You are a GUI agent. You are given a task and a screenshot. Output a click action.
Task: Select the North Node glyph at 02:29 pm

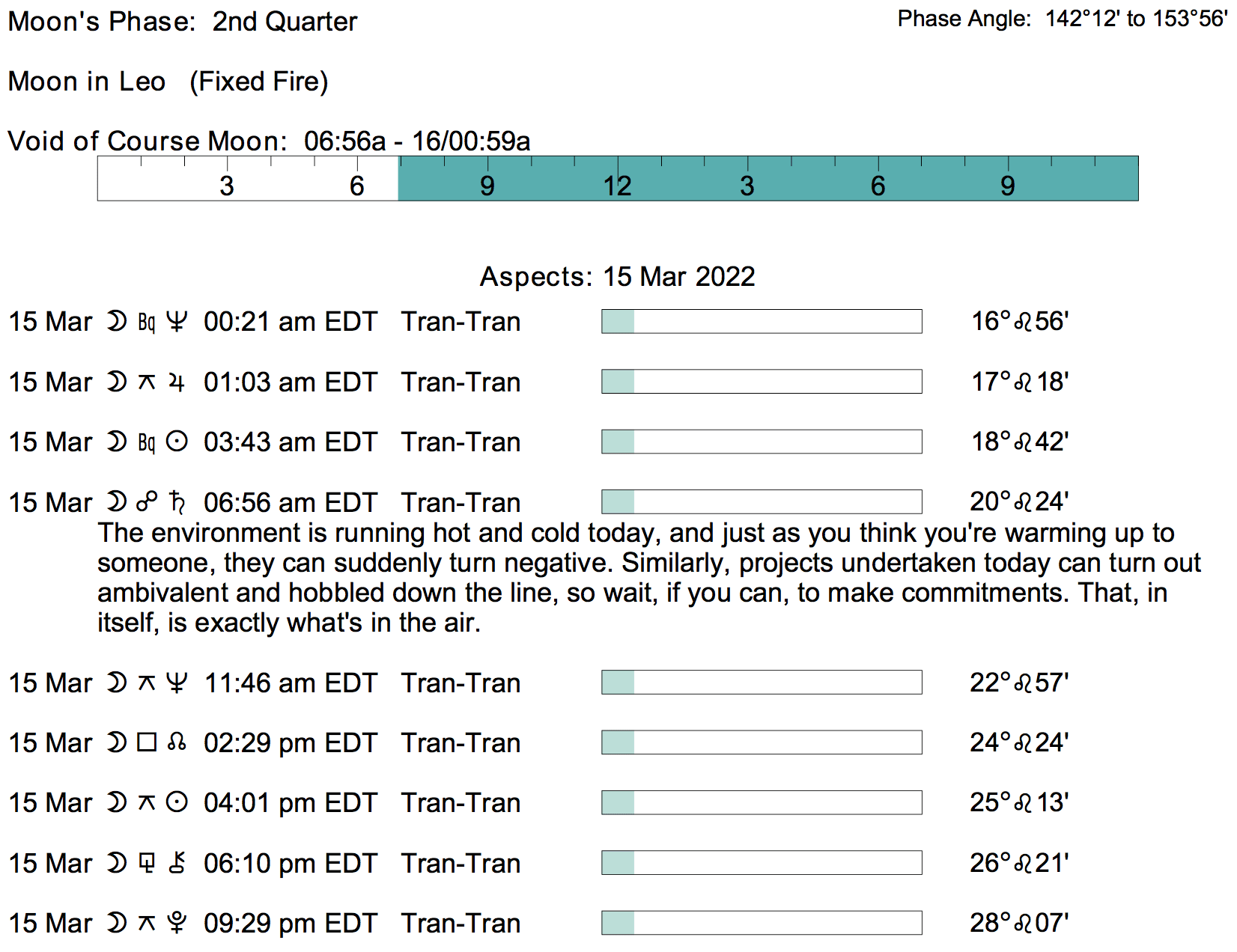tap(177, 742)
